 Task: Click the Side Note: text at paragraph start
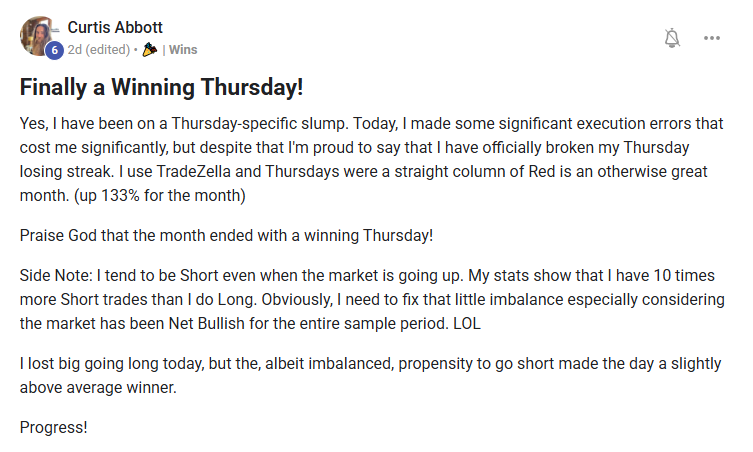[x=56, y=275]
